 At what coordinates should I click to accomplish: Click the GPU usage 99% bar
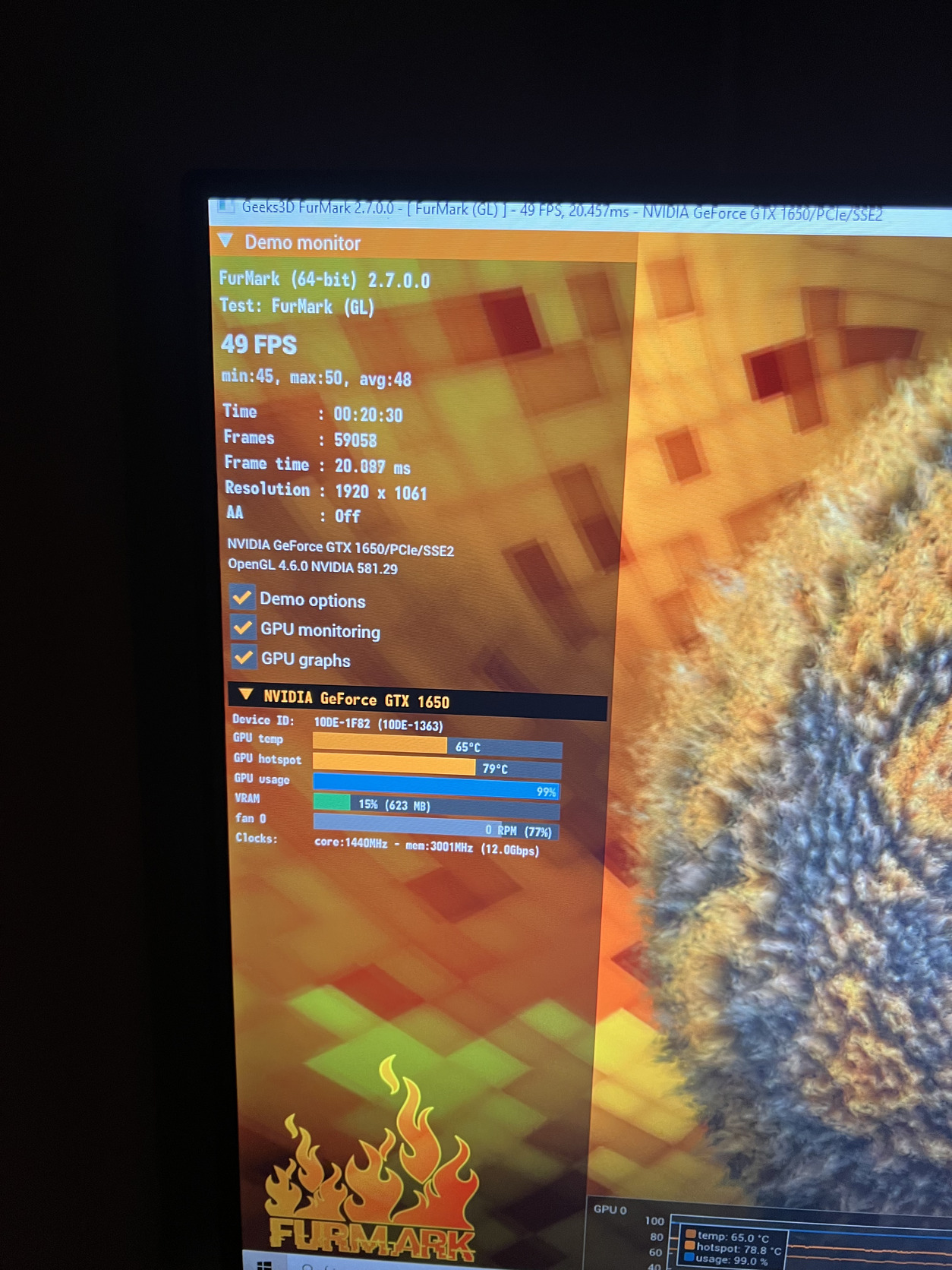pos(437,788)
